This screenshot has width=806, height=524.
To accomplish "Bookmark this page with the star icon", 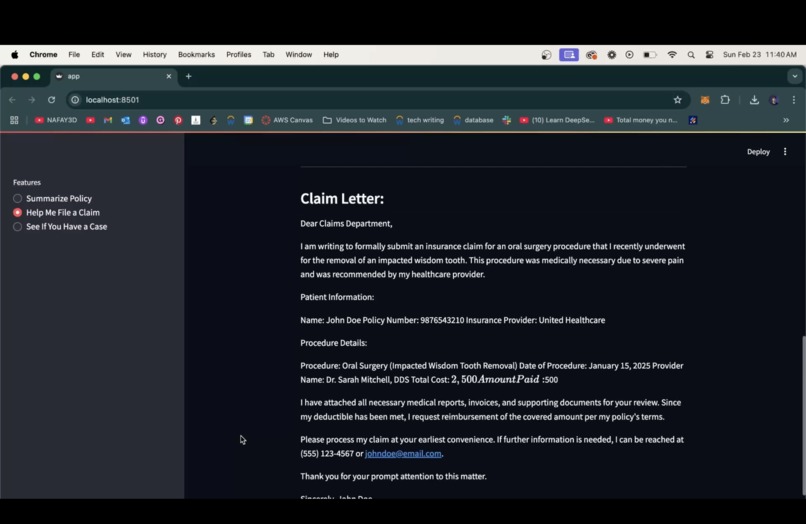I will click(x=677, y=100).
